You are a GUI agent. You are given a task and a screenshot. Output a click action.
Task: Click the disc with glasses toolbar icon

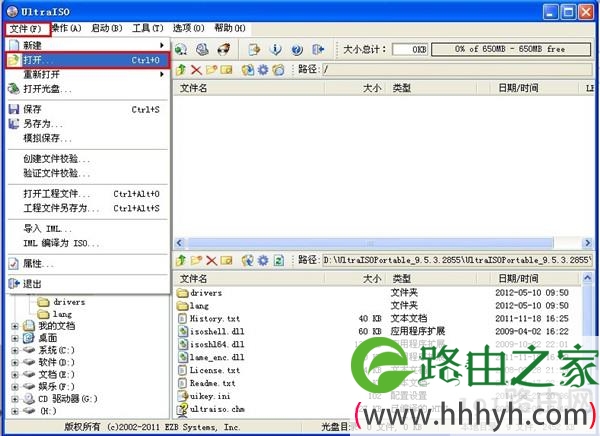[224, 49]
